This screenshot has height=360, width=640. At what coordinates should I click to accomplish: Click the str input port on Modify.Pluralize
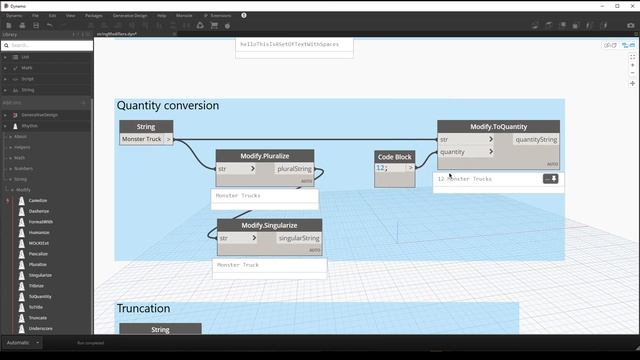(236, 169)
